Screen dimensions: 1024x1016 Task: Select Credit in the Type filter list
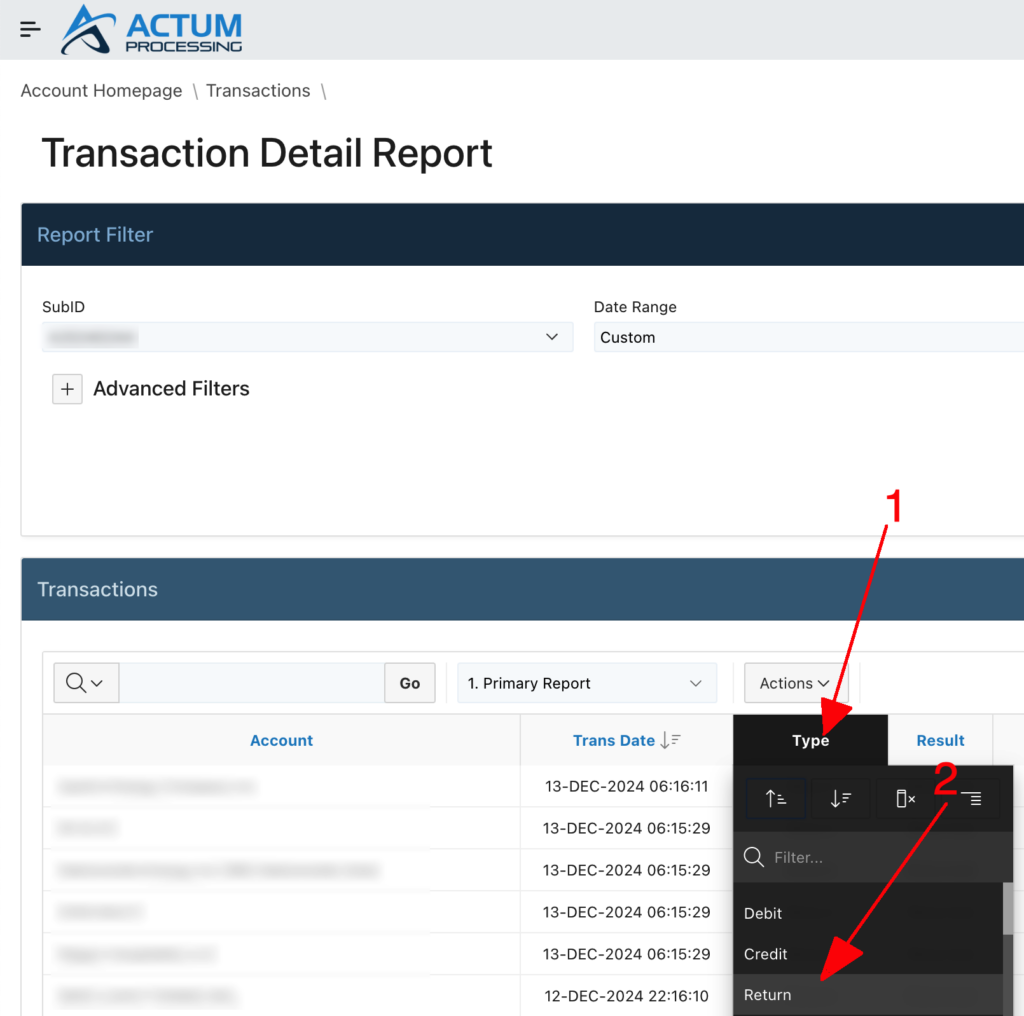(766, 954)
